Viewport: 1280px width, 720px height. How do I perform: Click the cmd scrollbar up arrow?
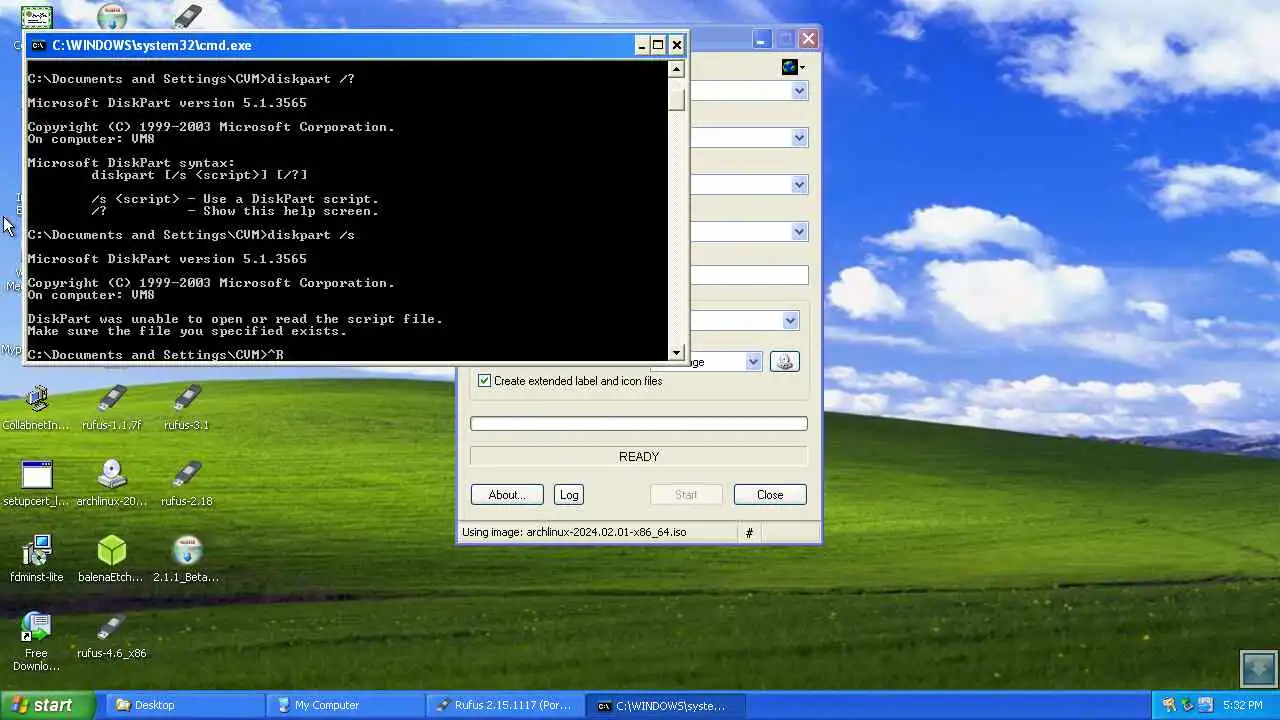coord(677,69)
